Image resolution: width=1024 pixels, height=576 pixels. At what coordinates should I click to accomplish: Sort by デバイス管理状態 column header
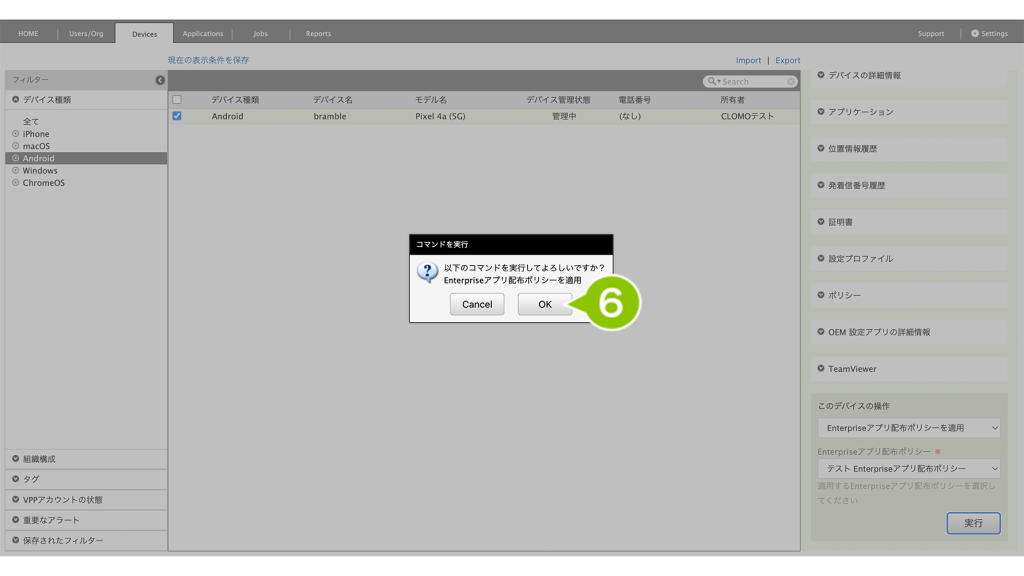click(x=558, y=100)
